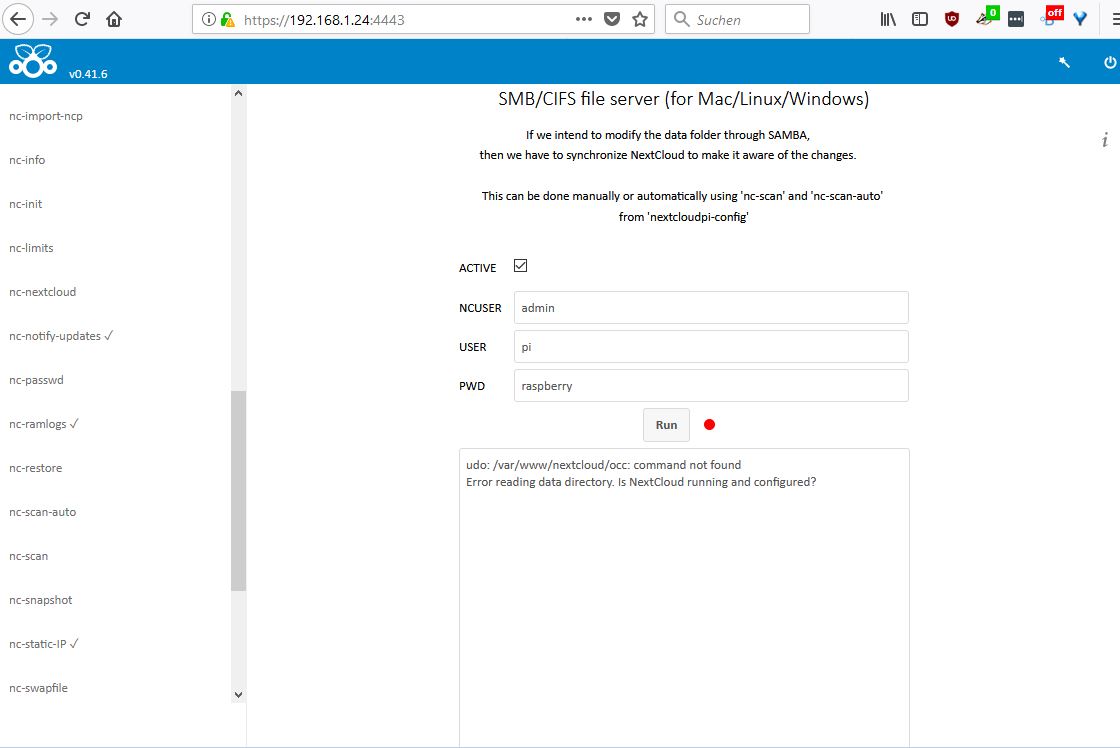1120x748 pixels.
Task: Uncheck the ACTIVE checkbox
Action: pyautogui.click(x=520, y=266)
